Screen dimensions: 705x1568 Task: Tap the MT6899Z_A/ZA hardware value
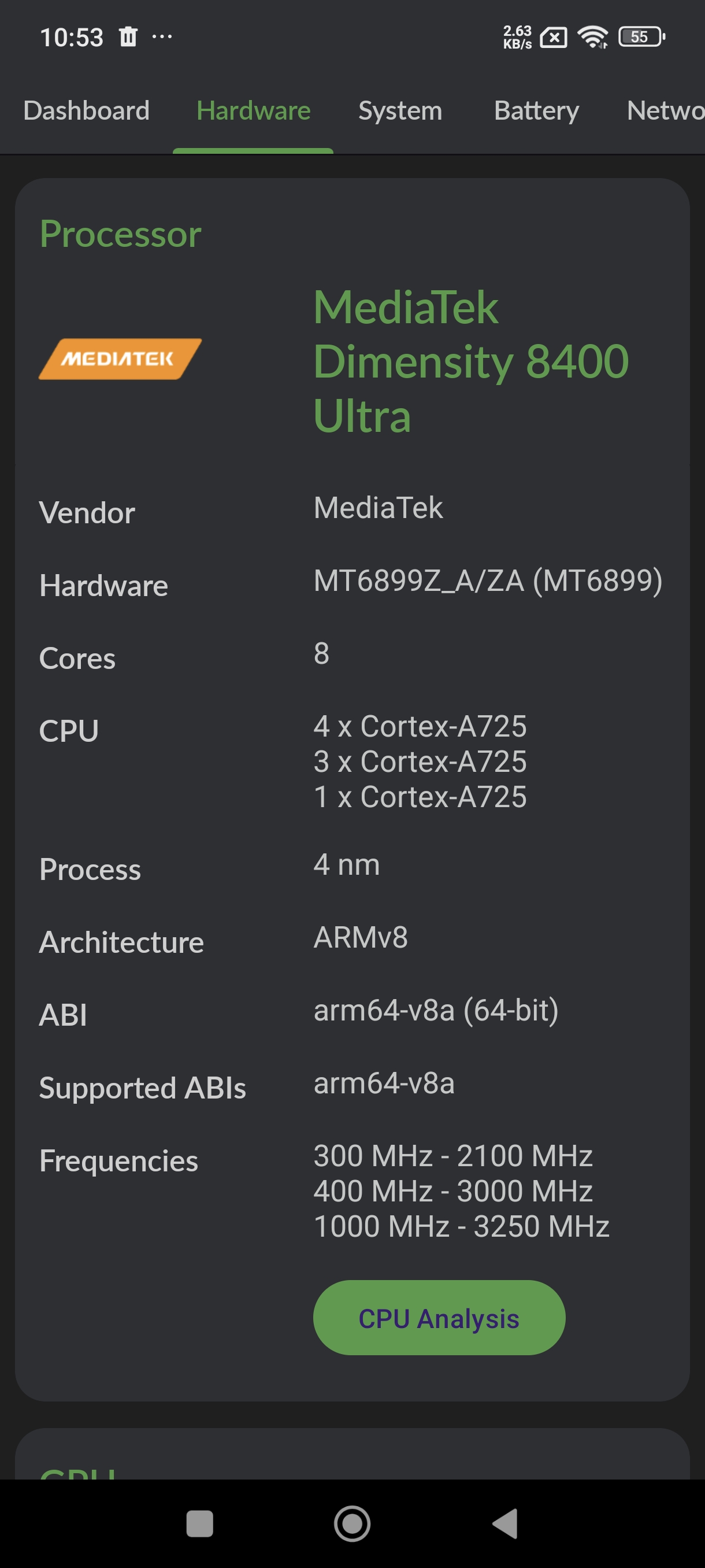click(x=487, y=580)
